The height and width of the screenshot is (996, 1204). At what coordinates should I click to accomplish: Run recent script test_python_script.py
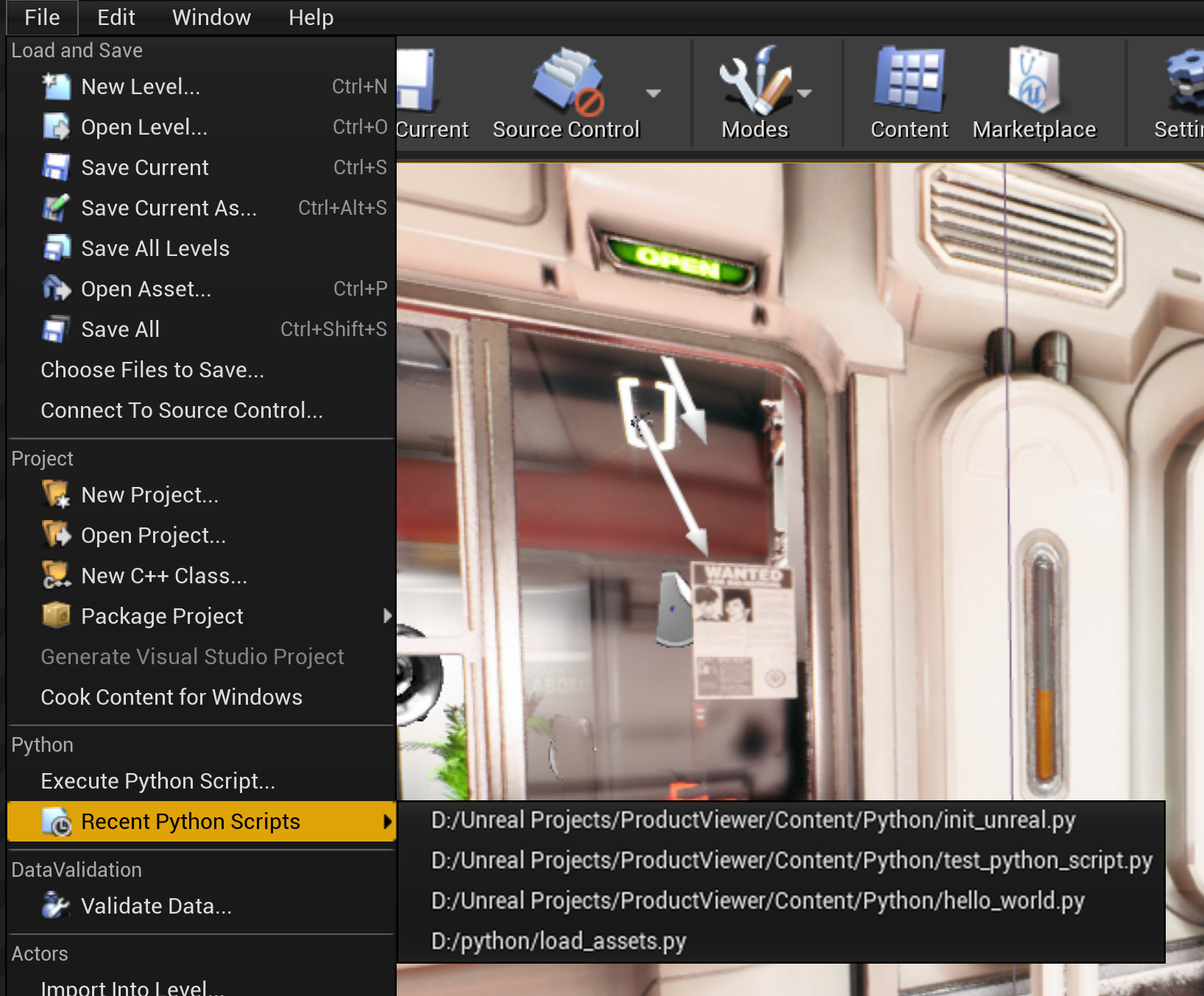pyautogui.click(x=781, y=861)
